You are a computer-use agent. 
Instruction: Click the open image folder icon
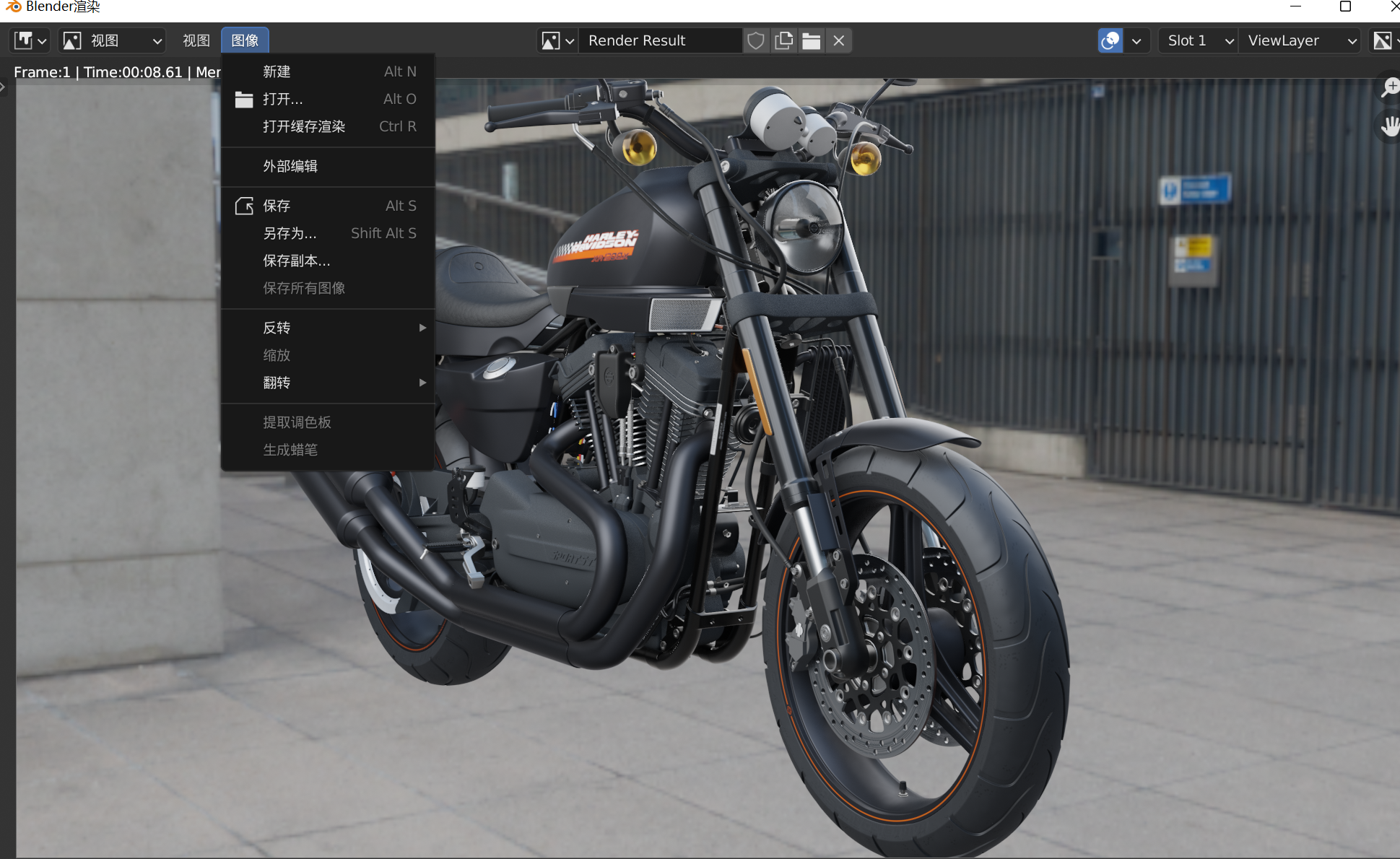point(811,40)
